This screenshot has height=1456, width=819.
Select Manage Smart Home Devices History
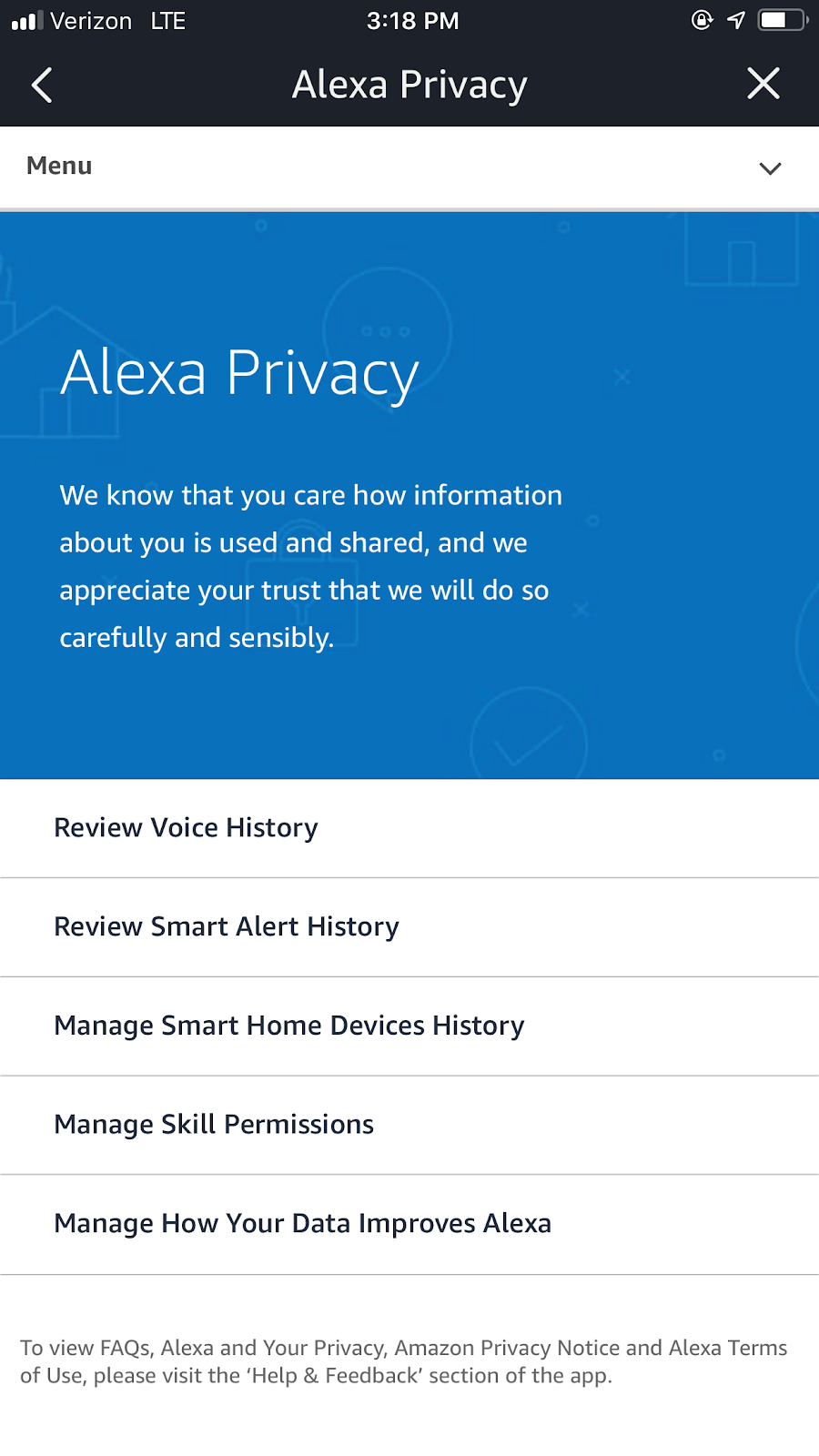pyautogui.click(x=289, y=1026)
